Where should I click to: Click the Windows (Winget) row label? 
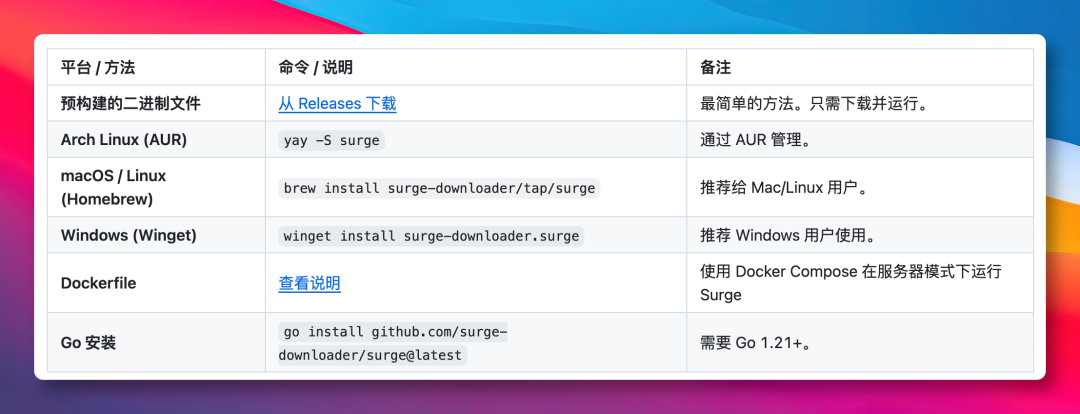pos(128,236)
